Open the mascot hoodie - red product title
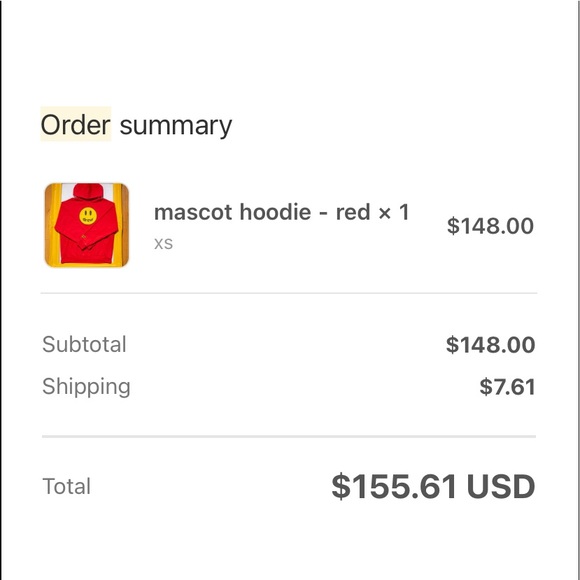This screenshot has width=580, height=580. [262, 212]
